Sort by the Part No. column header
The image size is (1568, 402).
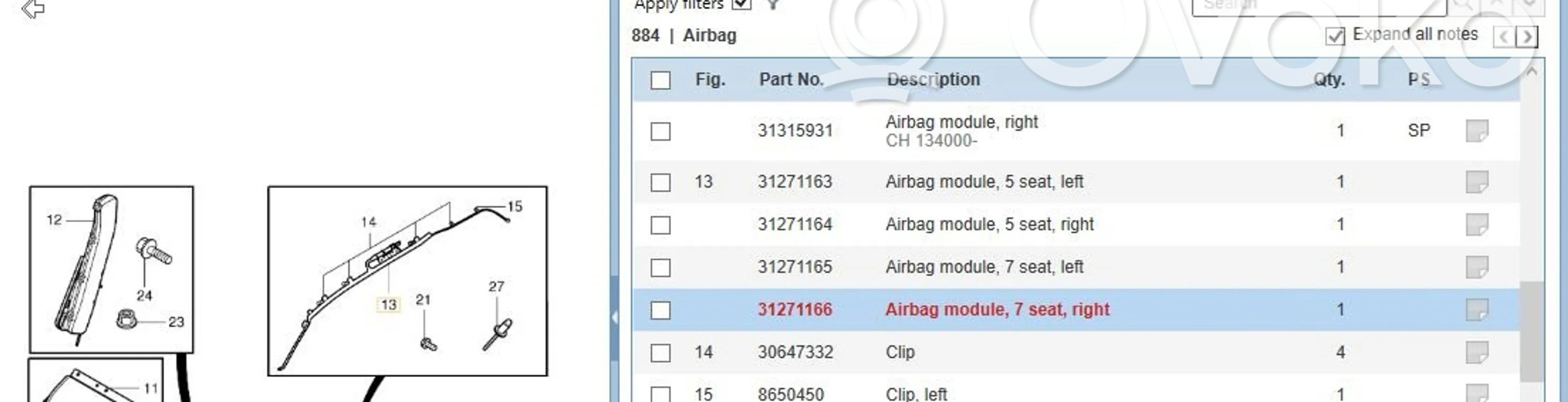[791, 80]
